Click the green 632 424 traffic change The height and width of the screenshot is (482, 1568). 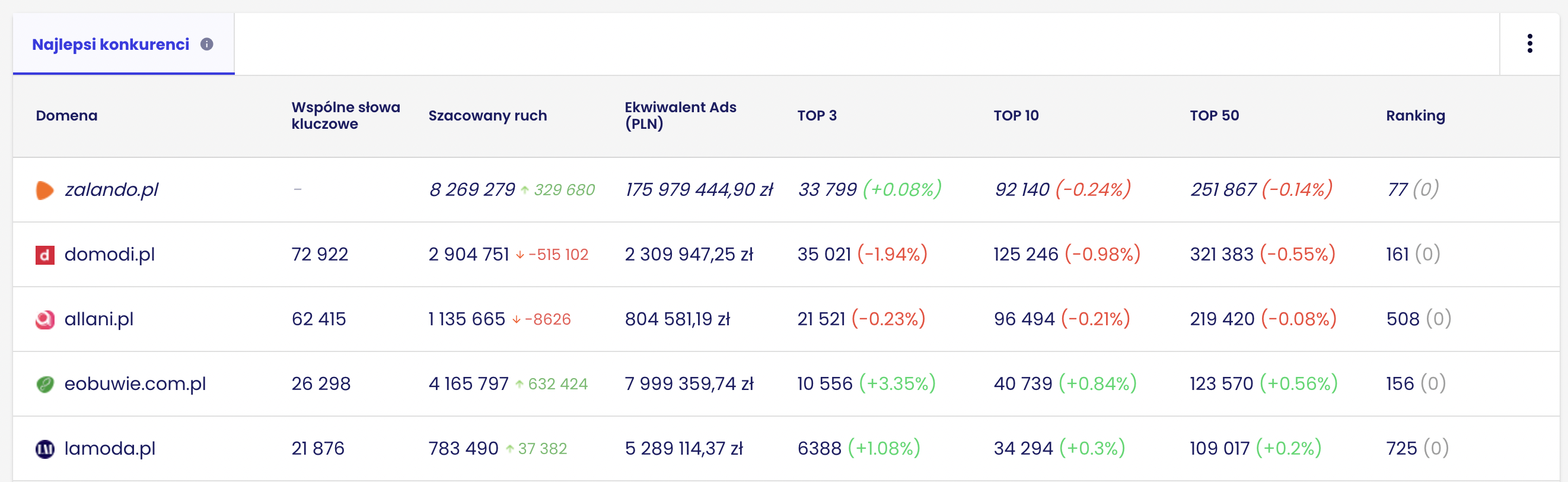pyautogui.click(x=557, y=384)
